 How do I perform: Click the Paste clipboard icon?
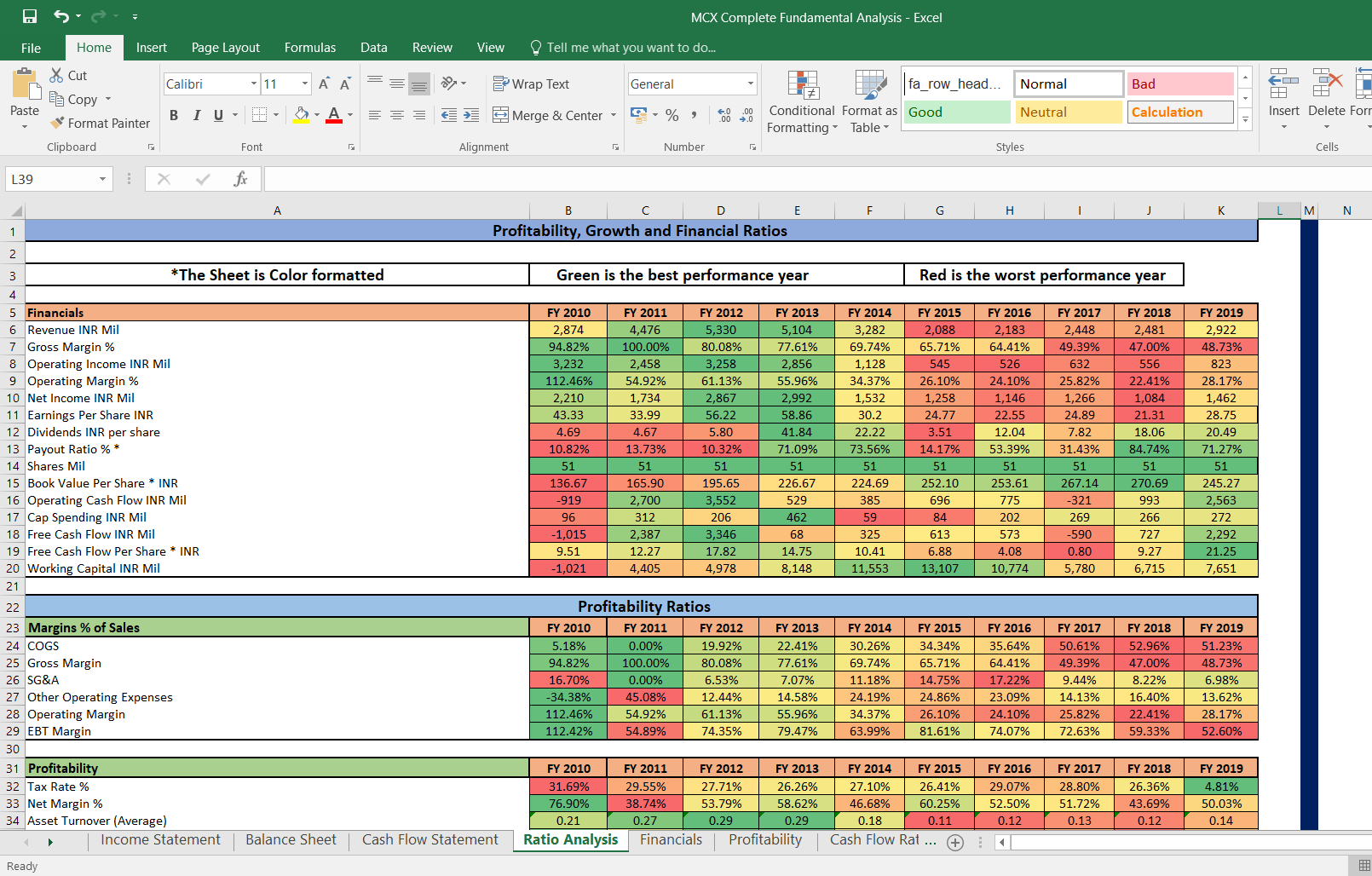(25, 85)
